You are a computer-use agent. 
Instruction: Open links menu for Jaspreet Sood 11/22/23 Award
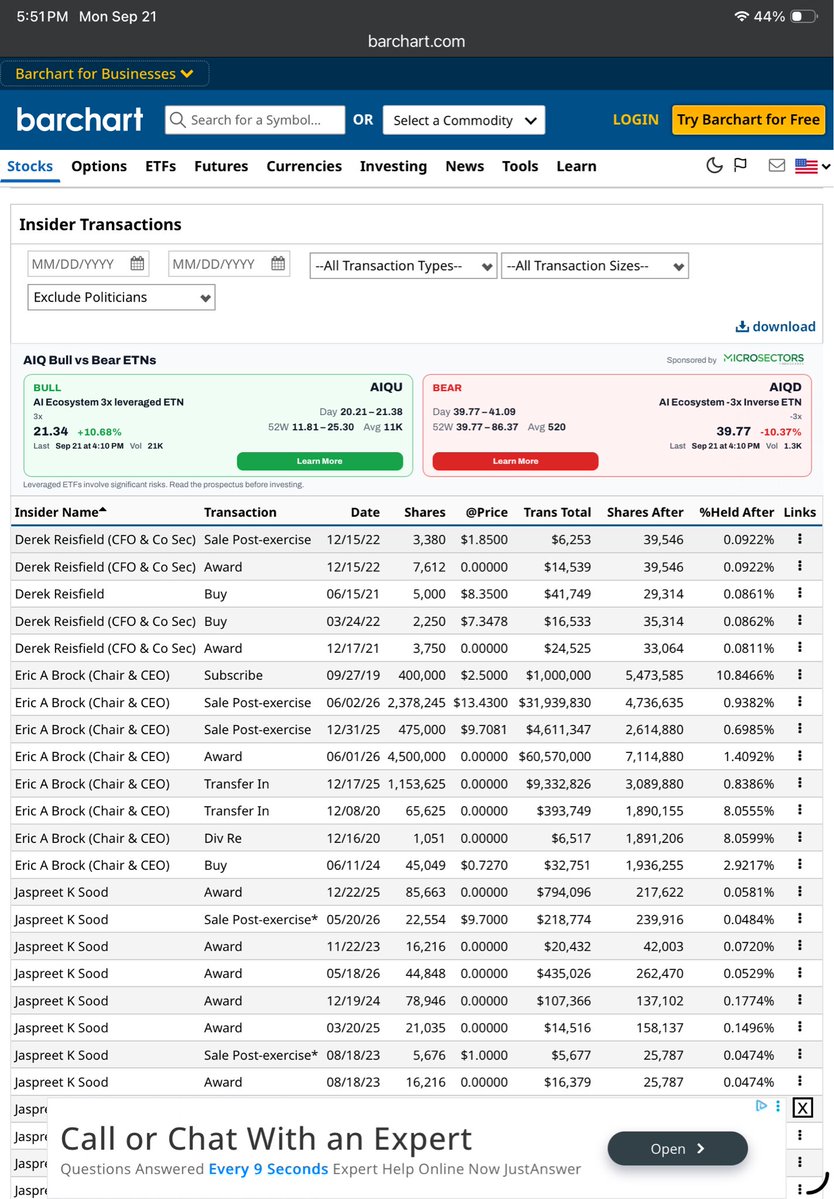coord(800,946)
